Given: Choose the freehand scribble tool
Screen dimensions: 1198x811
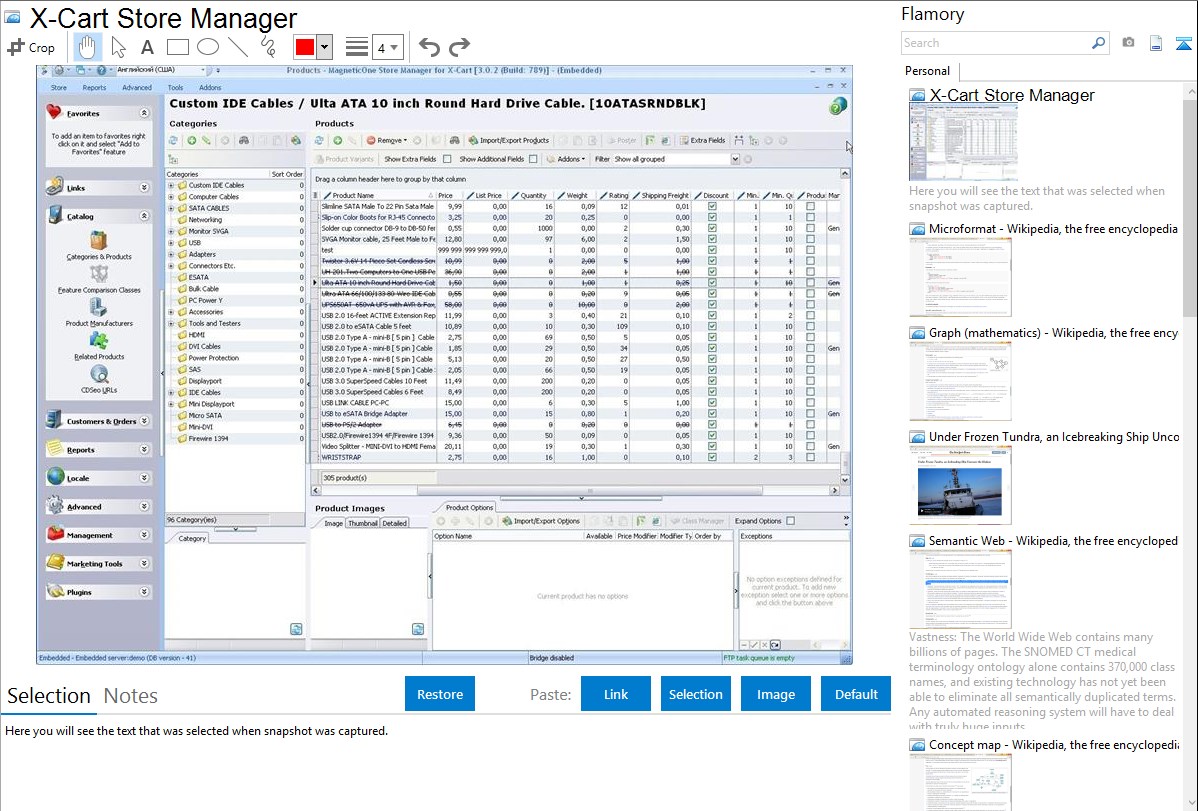Looking at the screenshot, I should tap(268, 47).
